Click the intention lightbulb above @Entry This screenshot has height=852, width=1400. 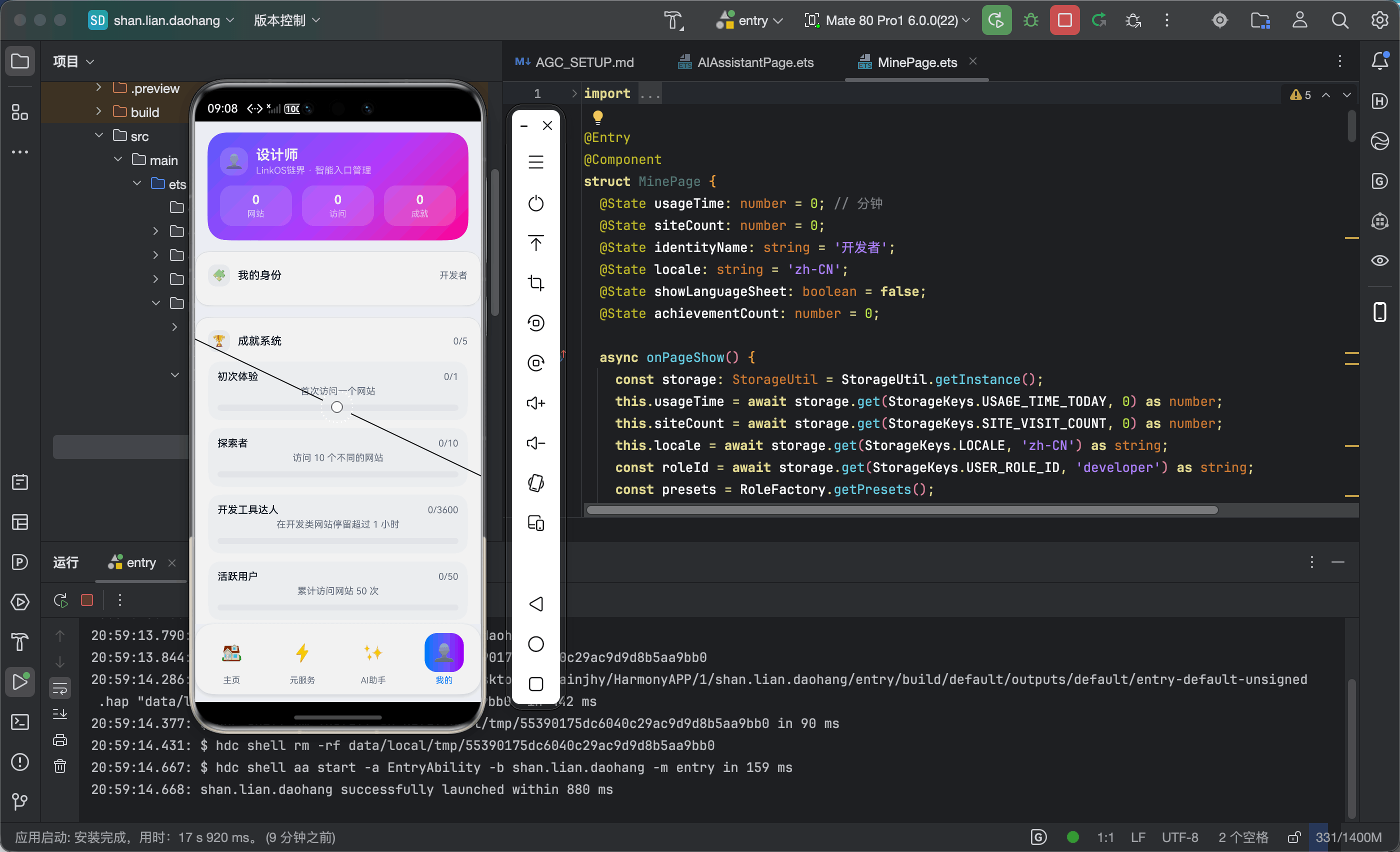click(x=597, y=117)
